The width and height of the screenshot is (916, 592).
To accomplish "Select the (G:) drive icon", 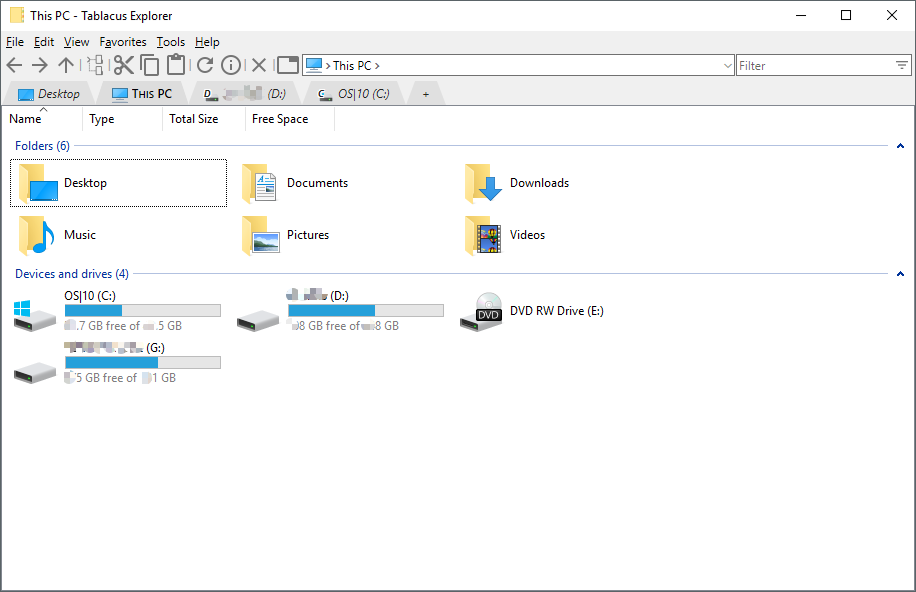I will point(34,372).
